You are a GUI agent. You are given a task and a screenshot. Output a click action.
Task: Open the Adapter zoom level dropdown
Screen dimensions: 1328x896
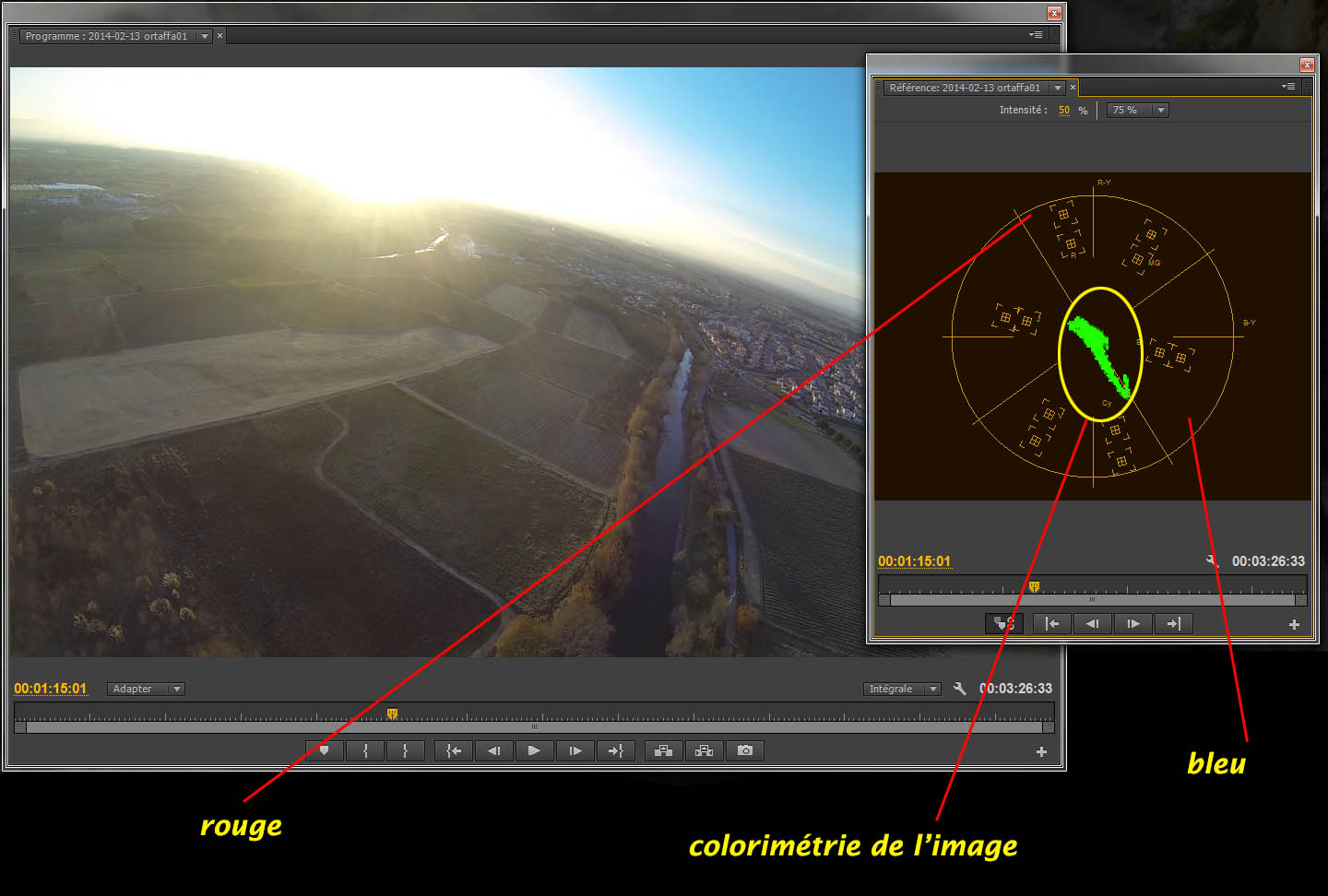tap(146, 690)
